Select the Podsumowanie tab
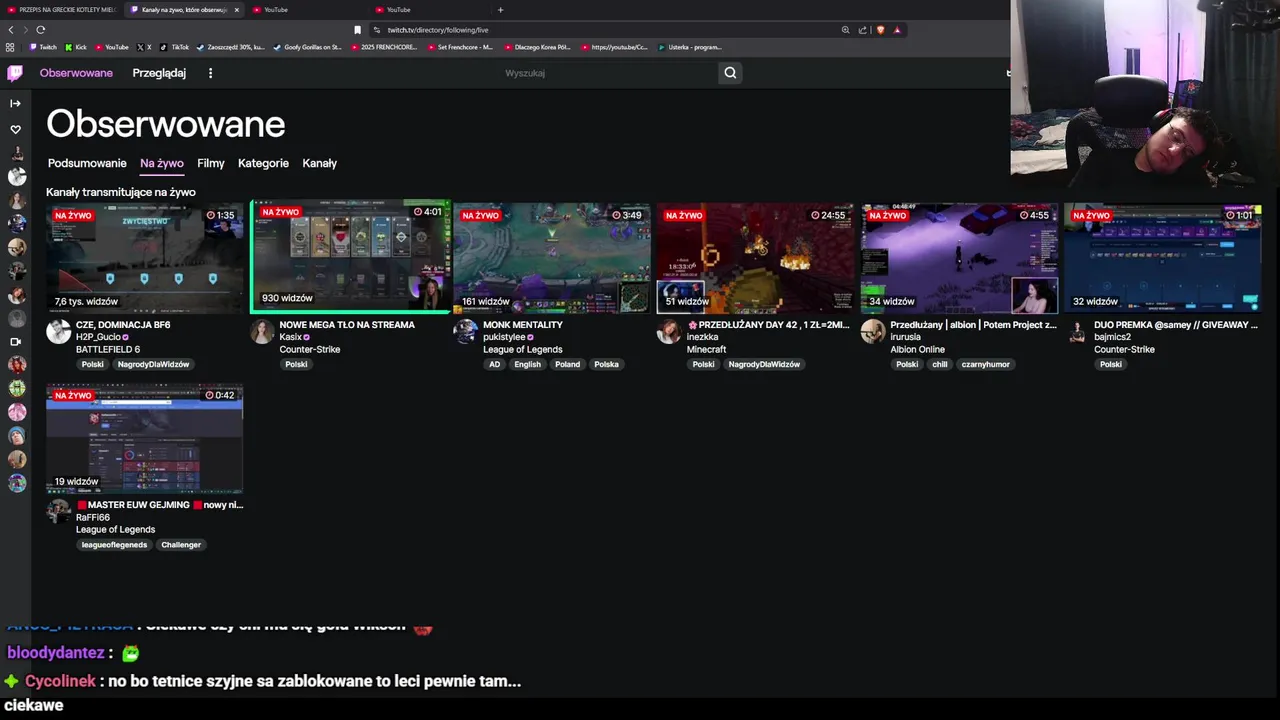The image size is (1280, 720). click(x=87, y=163)
